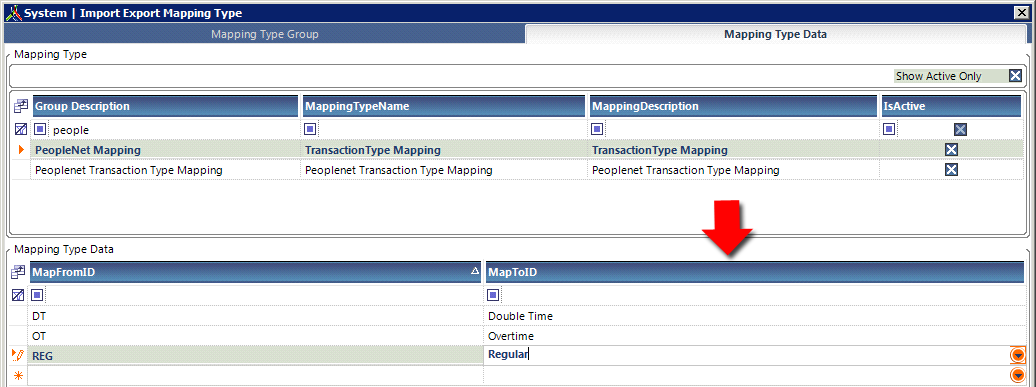The height and width of the screenshot is (387, 1036).
Task: Open filter operator for Group Description column
Action: (x=40, y=129)
